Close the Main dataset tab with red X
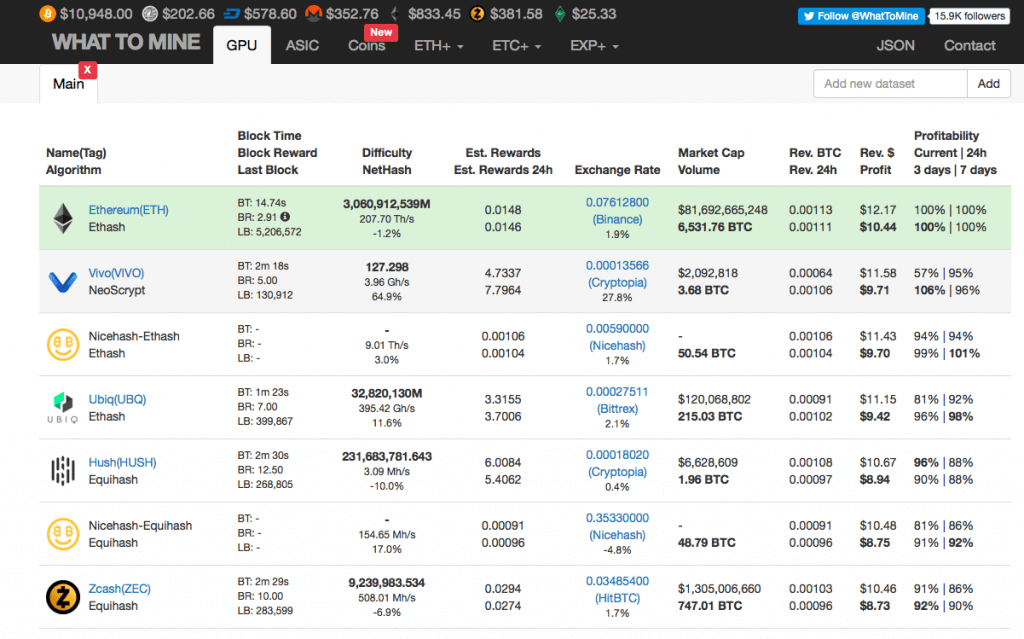Screen dimensions: 1024x639 coord(88,69)
